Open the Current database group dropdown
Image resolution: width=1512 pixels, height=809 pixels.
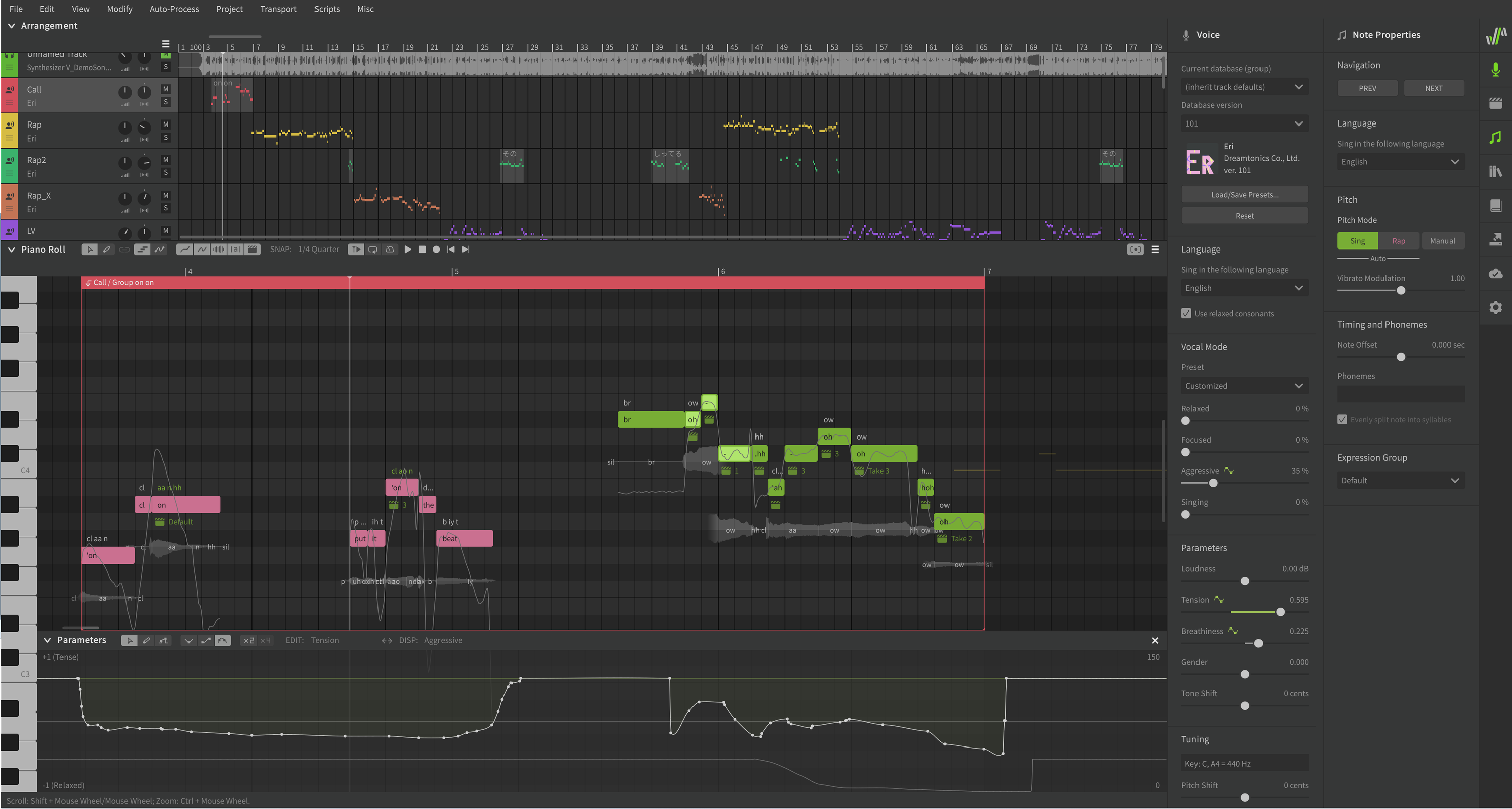1244,86
